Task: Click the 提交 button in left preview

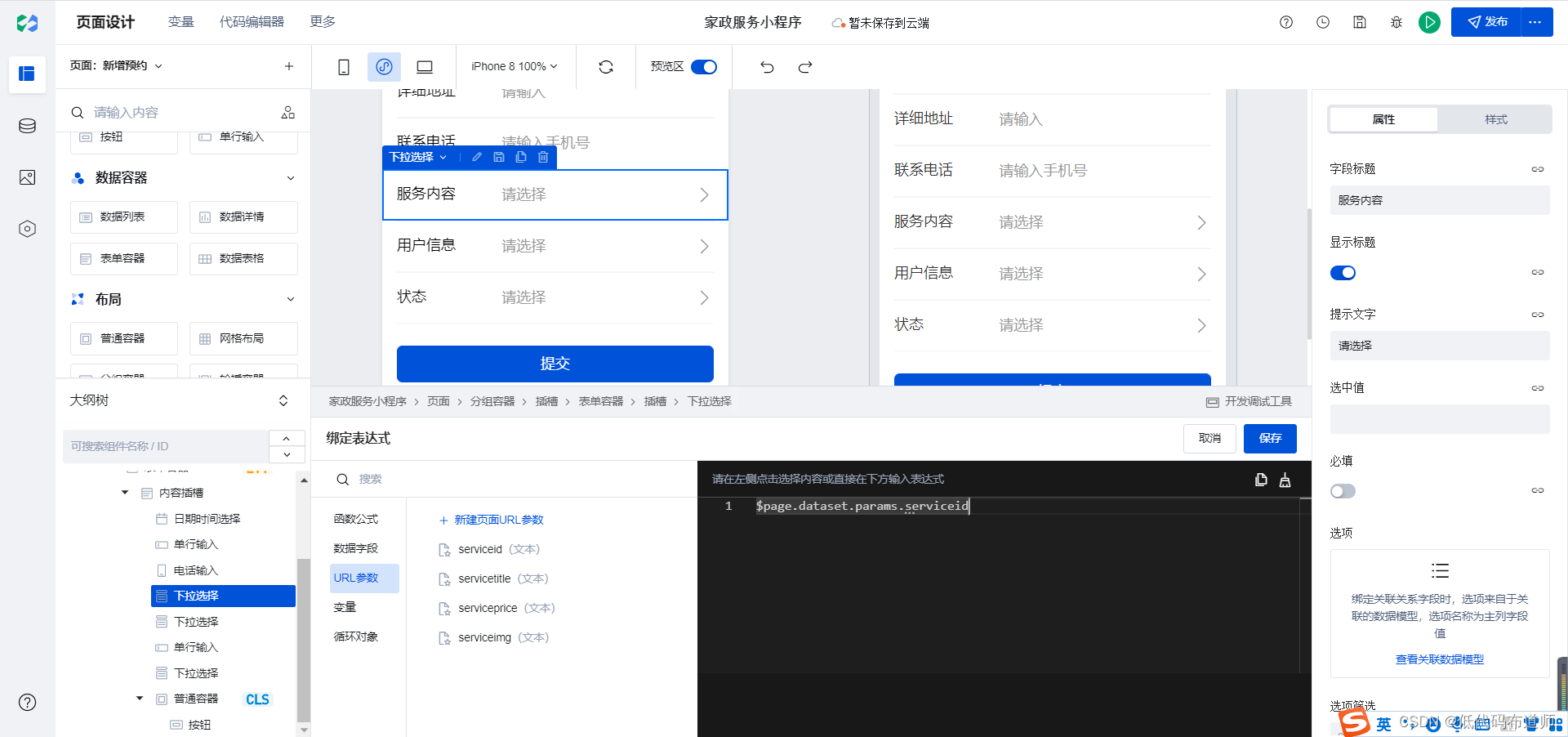Action: 555,364
